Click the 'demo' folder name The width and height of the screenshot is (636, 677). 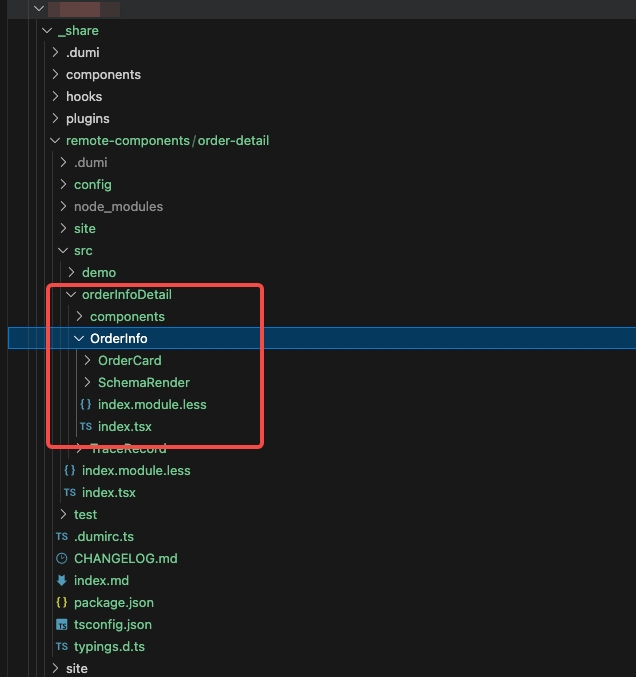point(99,272)
